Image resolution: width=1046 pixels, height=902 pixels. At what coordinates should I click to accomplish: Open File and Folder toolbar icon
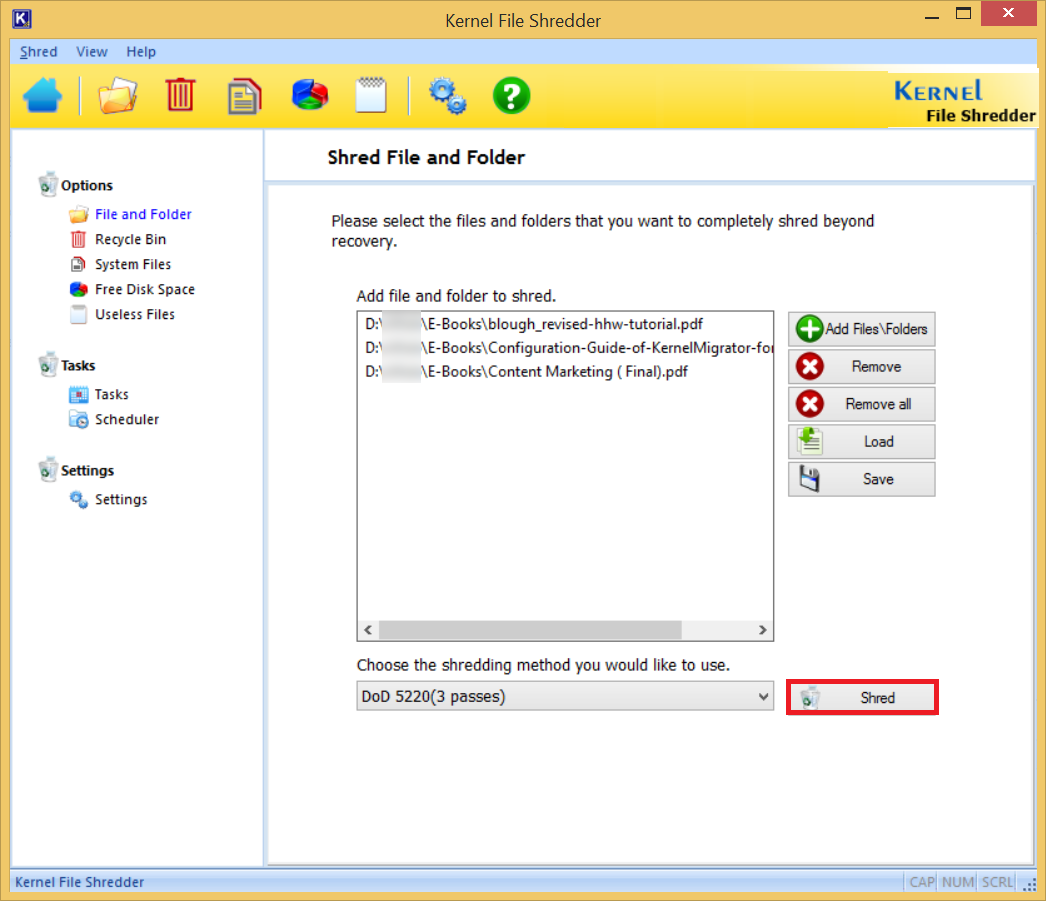click(x=117, y=95)
